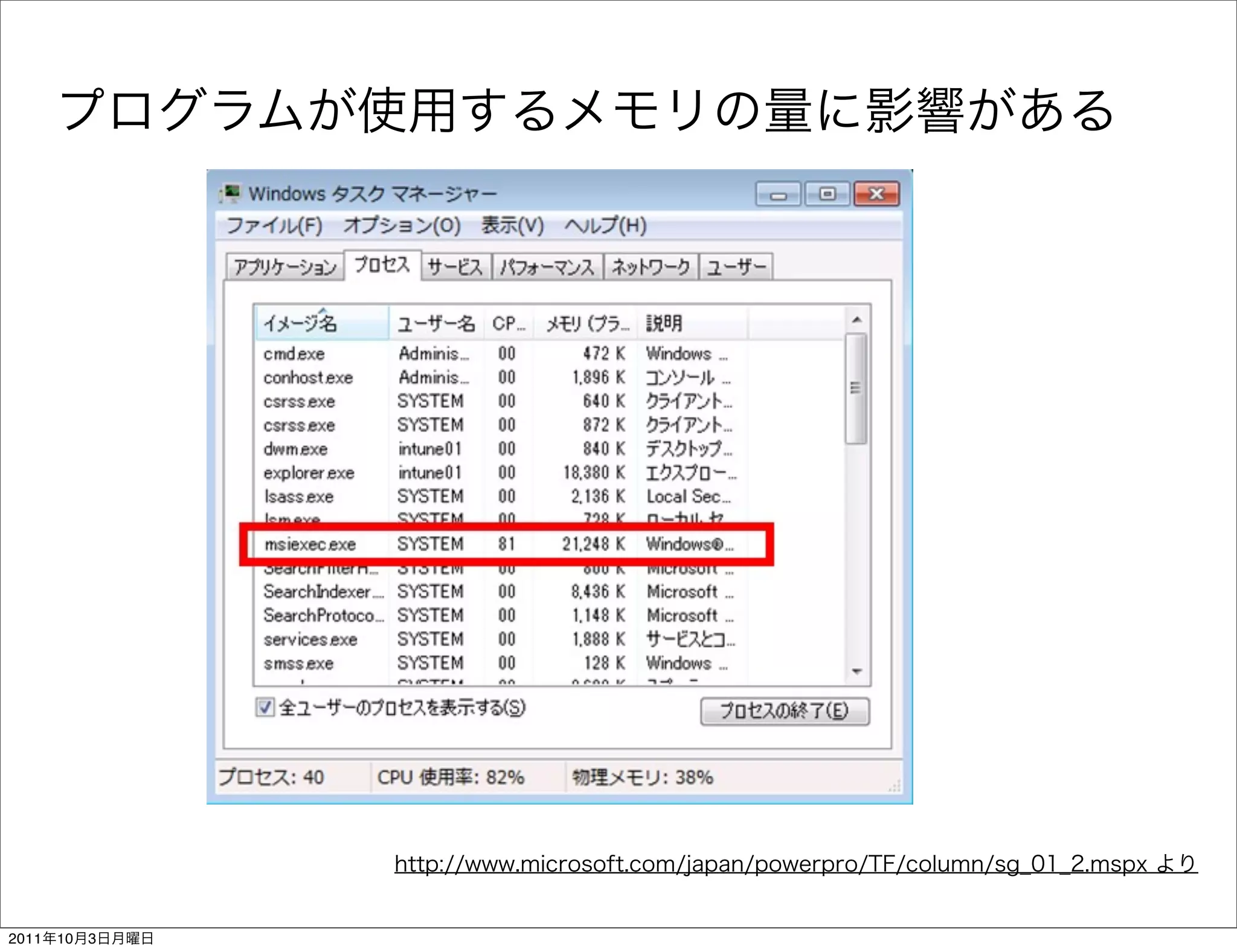
Task: Click the scroll up arrow in process list
Action: tap(856, 320)
